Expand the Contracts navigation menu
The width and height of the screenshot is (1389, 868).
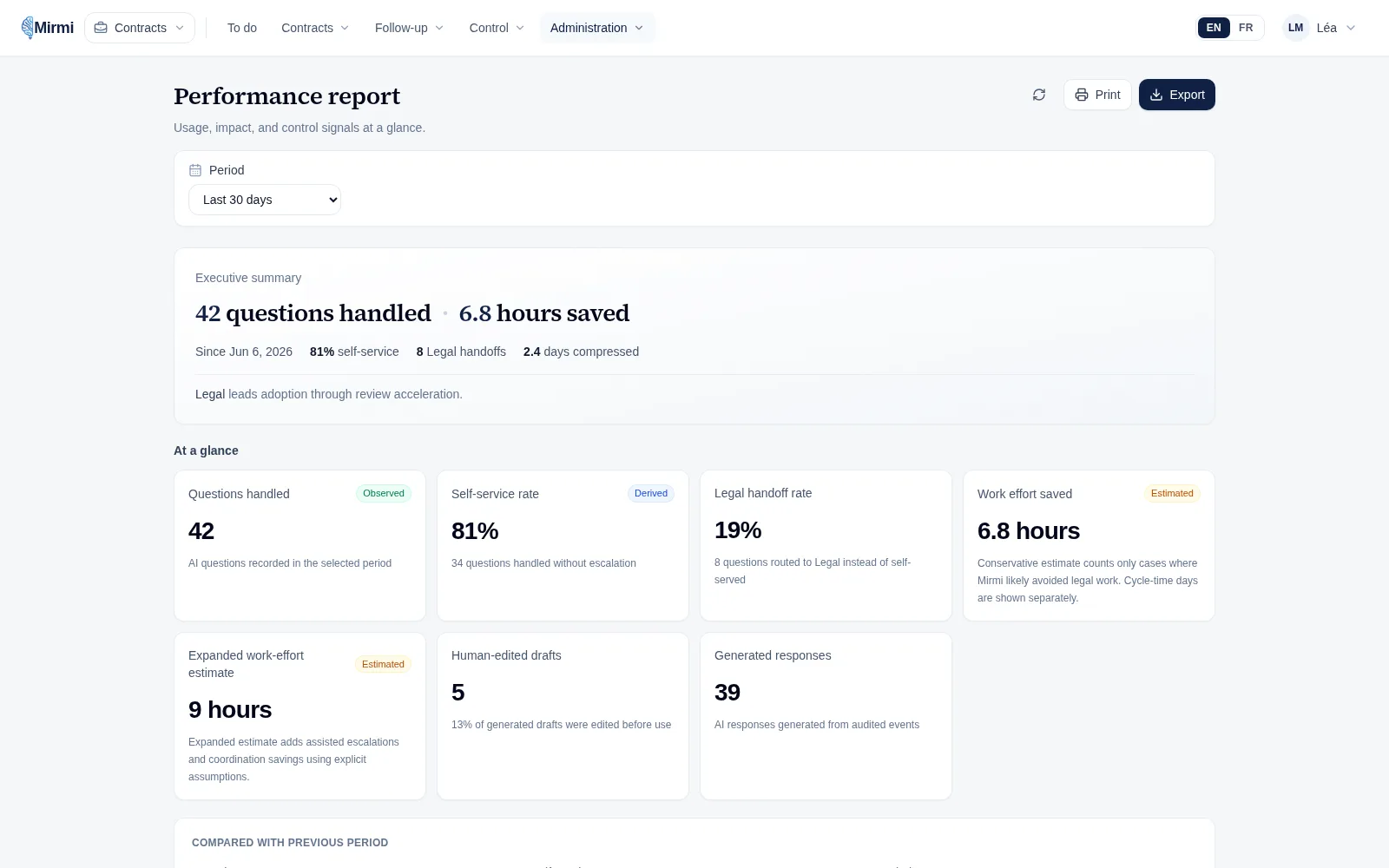(315, 28)
